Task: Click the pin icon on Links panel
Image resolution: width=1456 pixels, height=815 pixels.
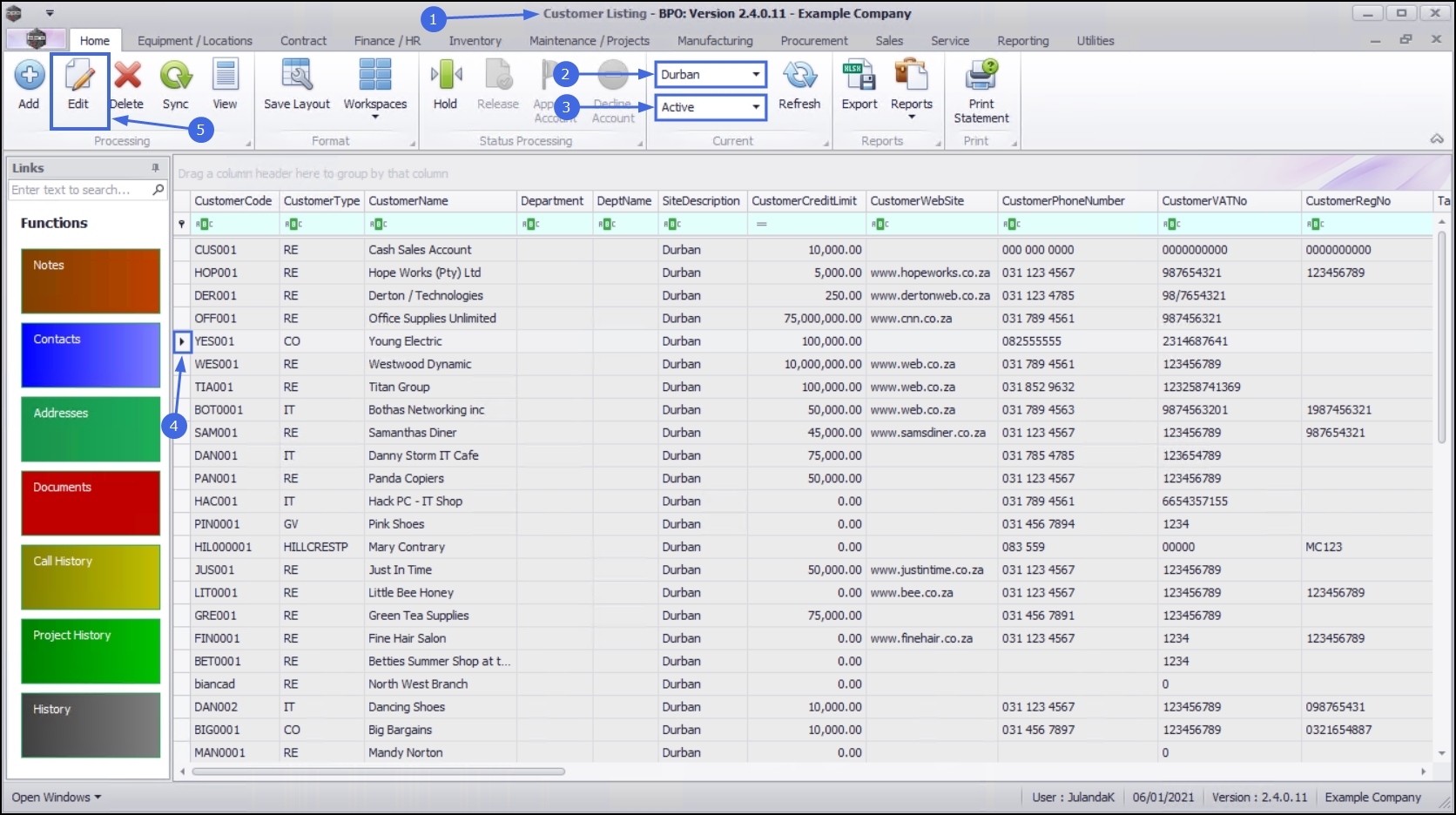Action: [x=156, y=167]
